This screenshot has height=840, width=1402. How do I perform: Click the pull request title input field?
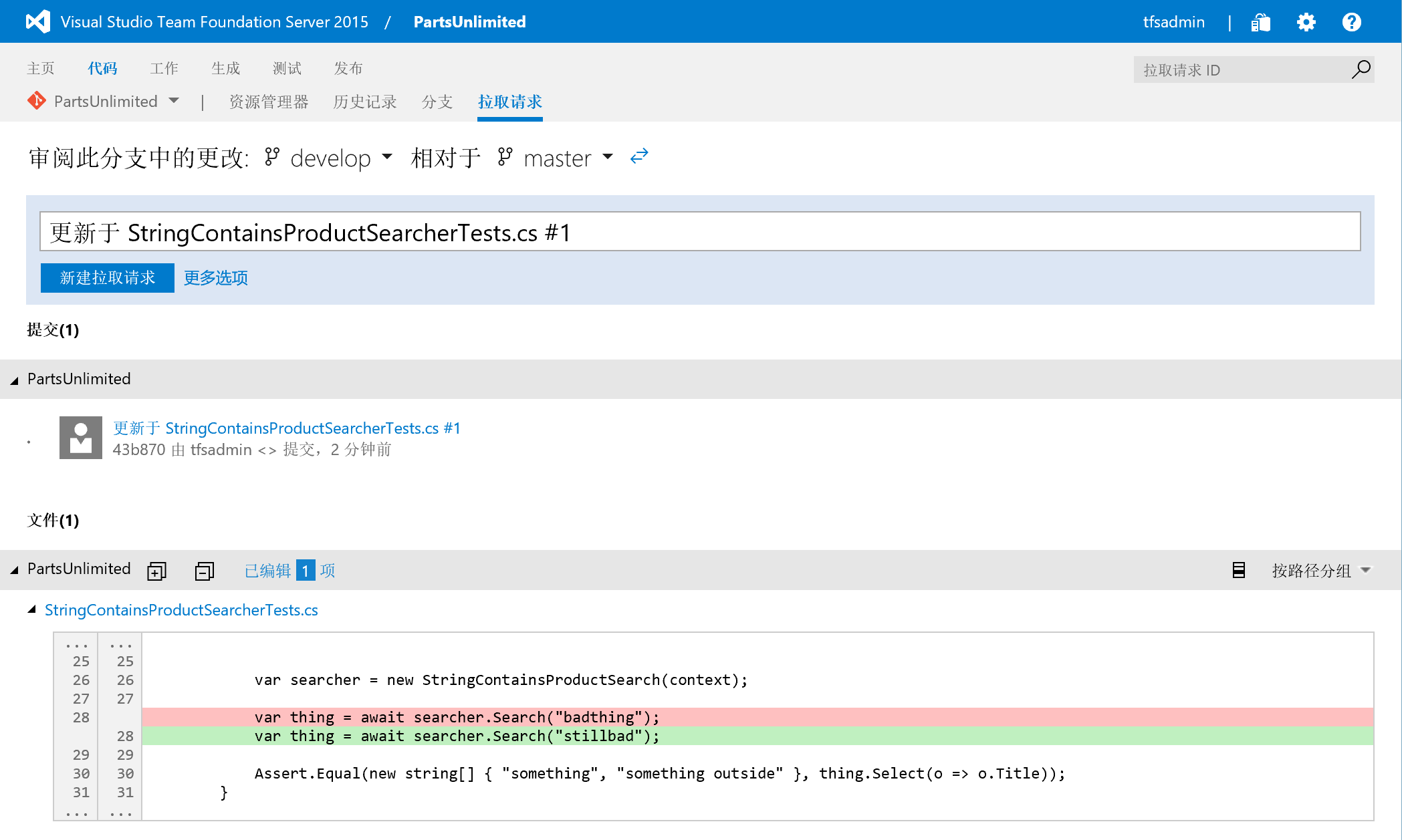click(x=700, y=232)
